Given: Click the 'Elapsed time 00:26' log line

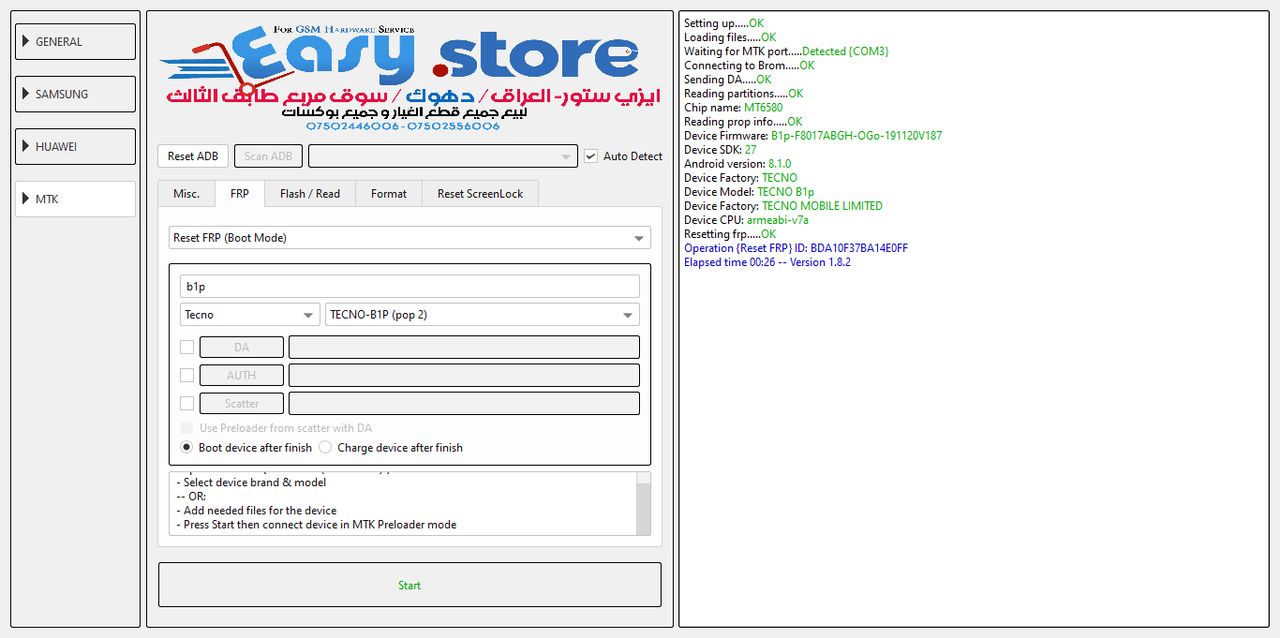Looking at the screenshot, I should pos(768,262).
